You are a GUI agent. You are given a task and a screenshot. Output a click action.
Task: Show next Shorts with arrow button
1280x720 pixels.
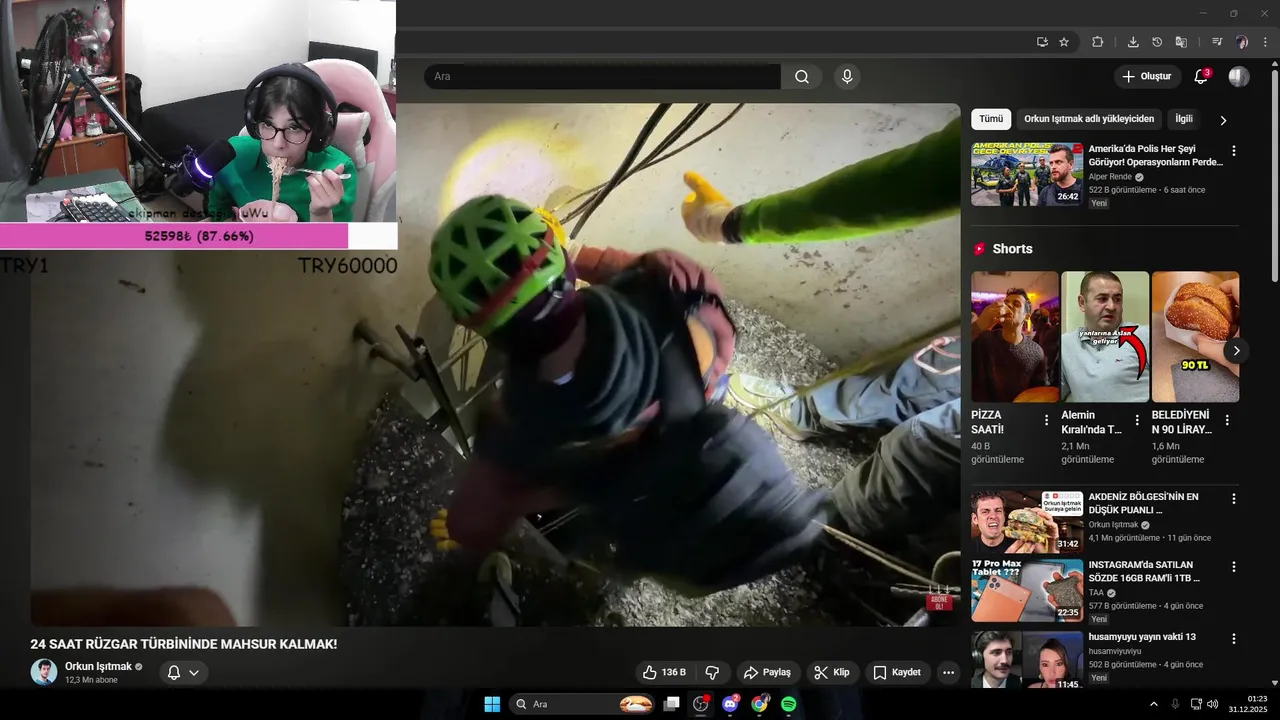1236,350
